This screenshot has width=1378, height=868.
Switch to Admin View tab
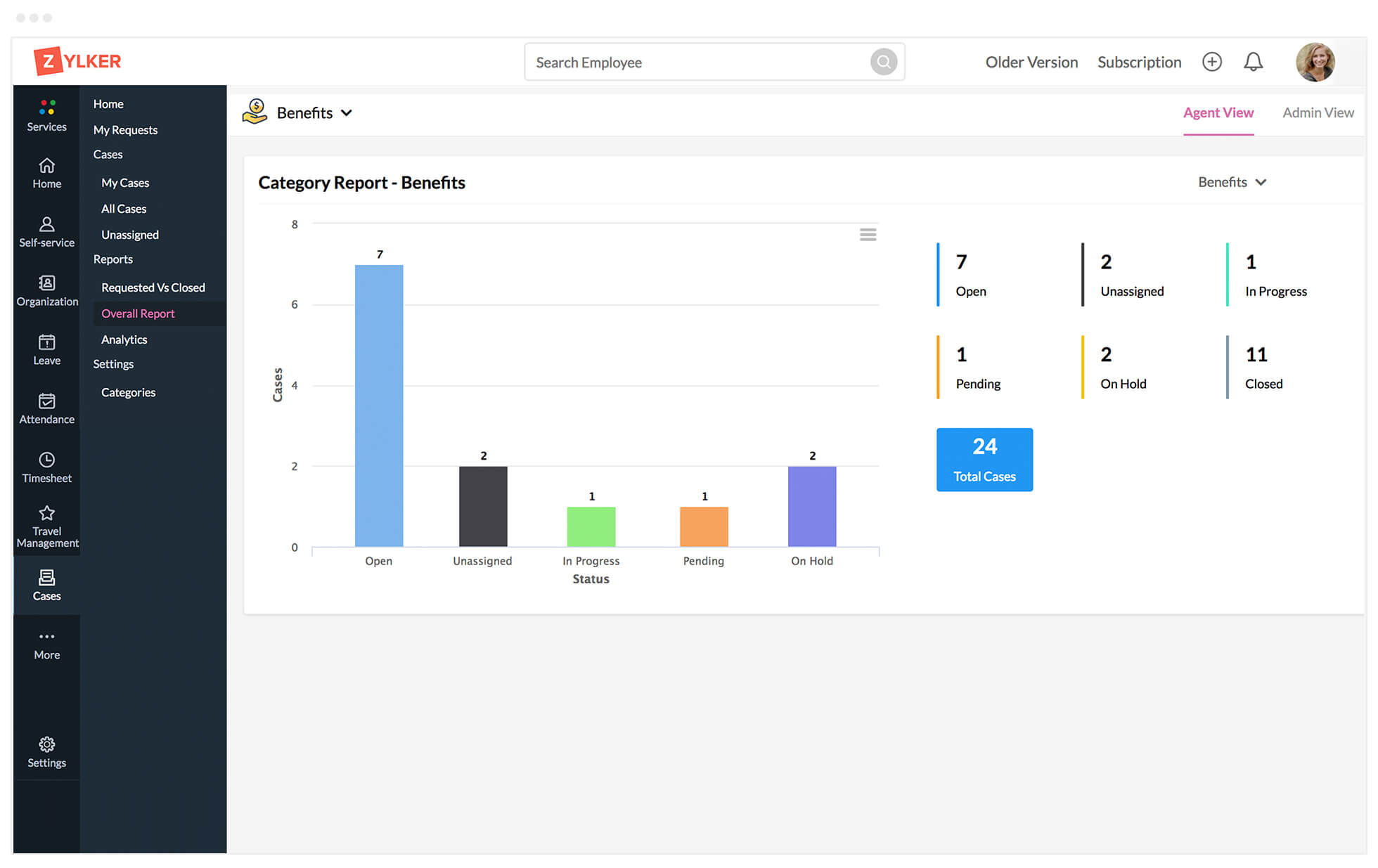click(1320, 111)
